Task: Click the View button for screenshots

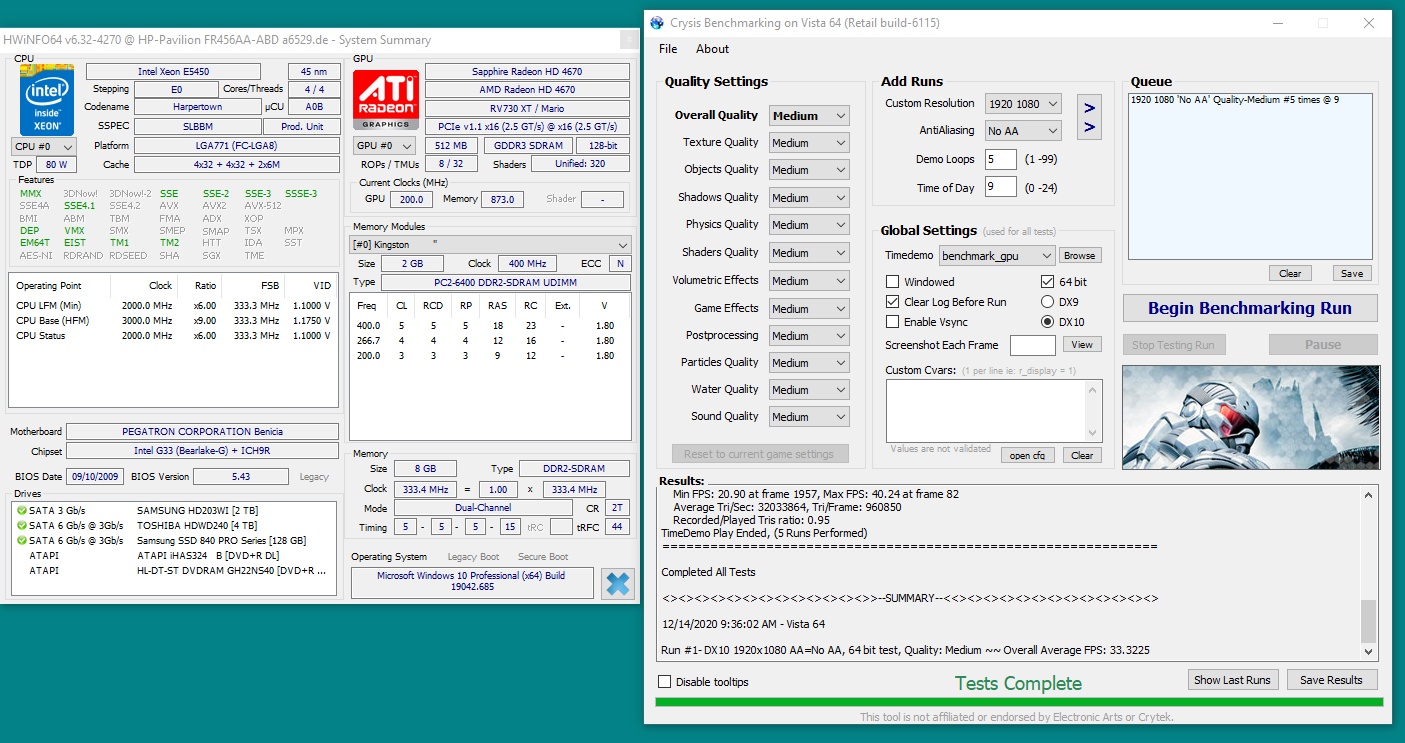Action: pos(1082,345)
